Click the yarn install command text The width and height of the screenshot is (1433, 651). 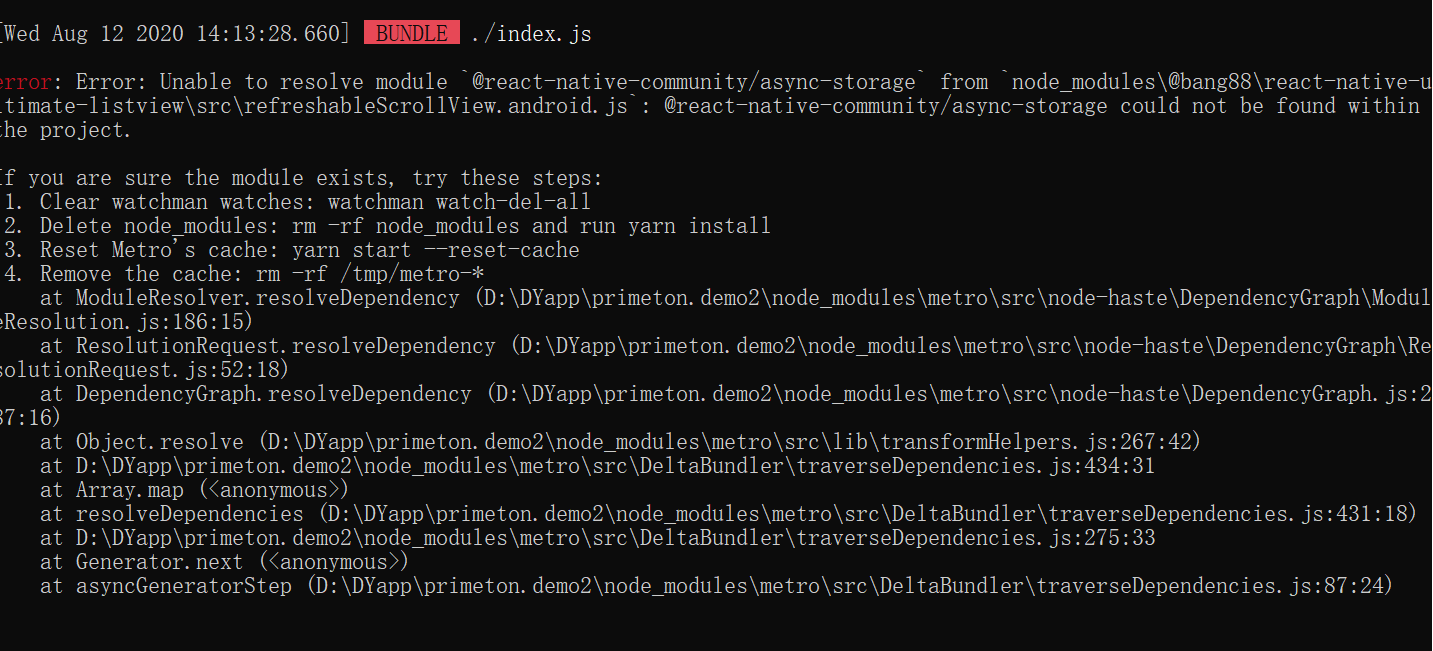pyautogui.click(x=699, y=226)
